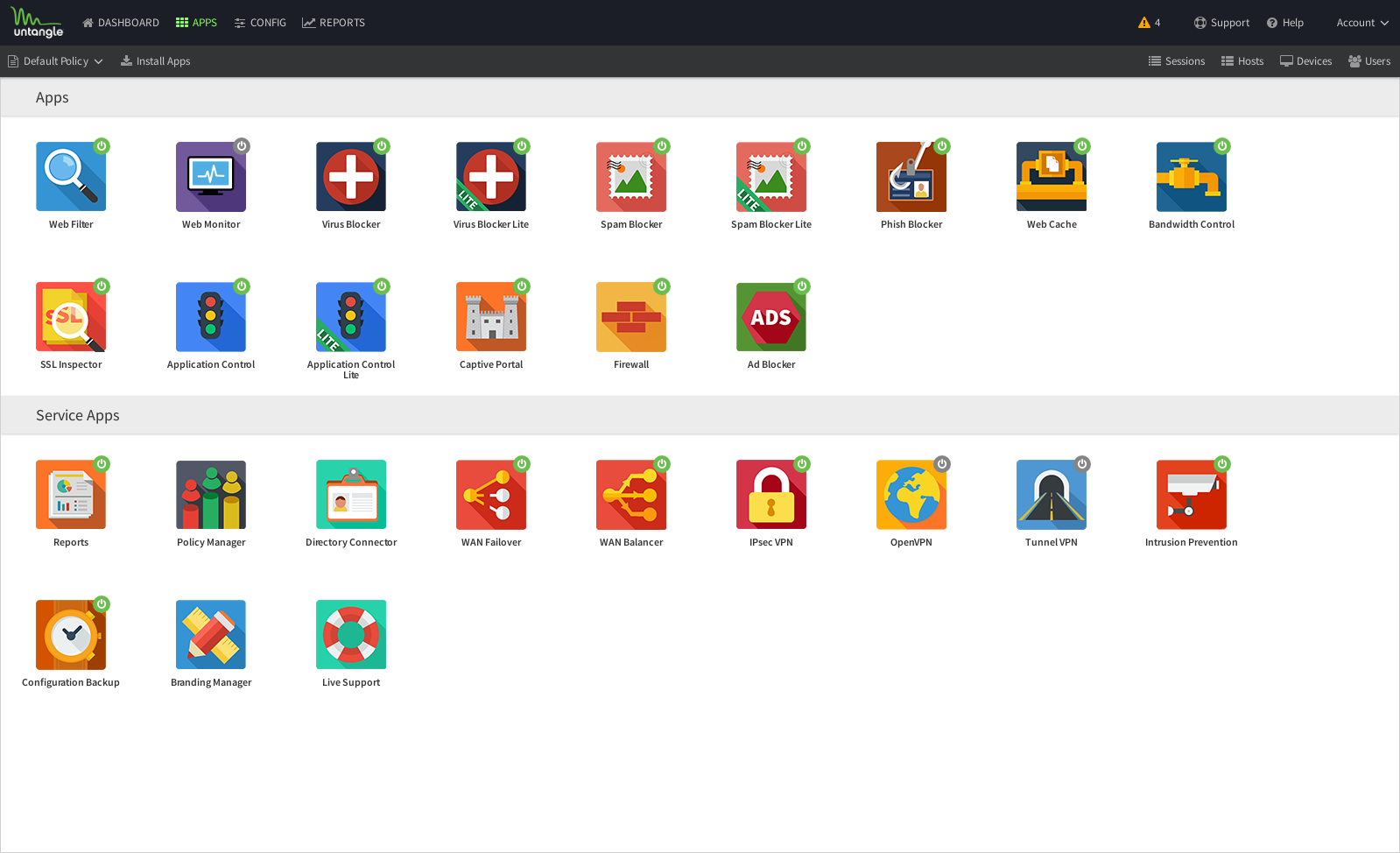Viewport: 1400px width, 853px height.
Task: Go to the Dashboard tab
Action: point(121,23)
